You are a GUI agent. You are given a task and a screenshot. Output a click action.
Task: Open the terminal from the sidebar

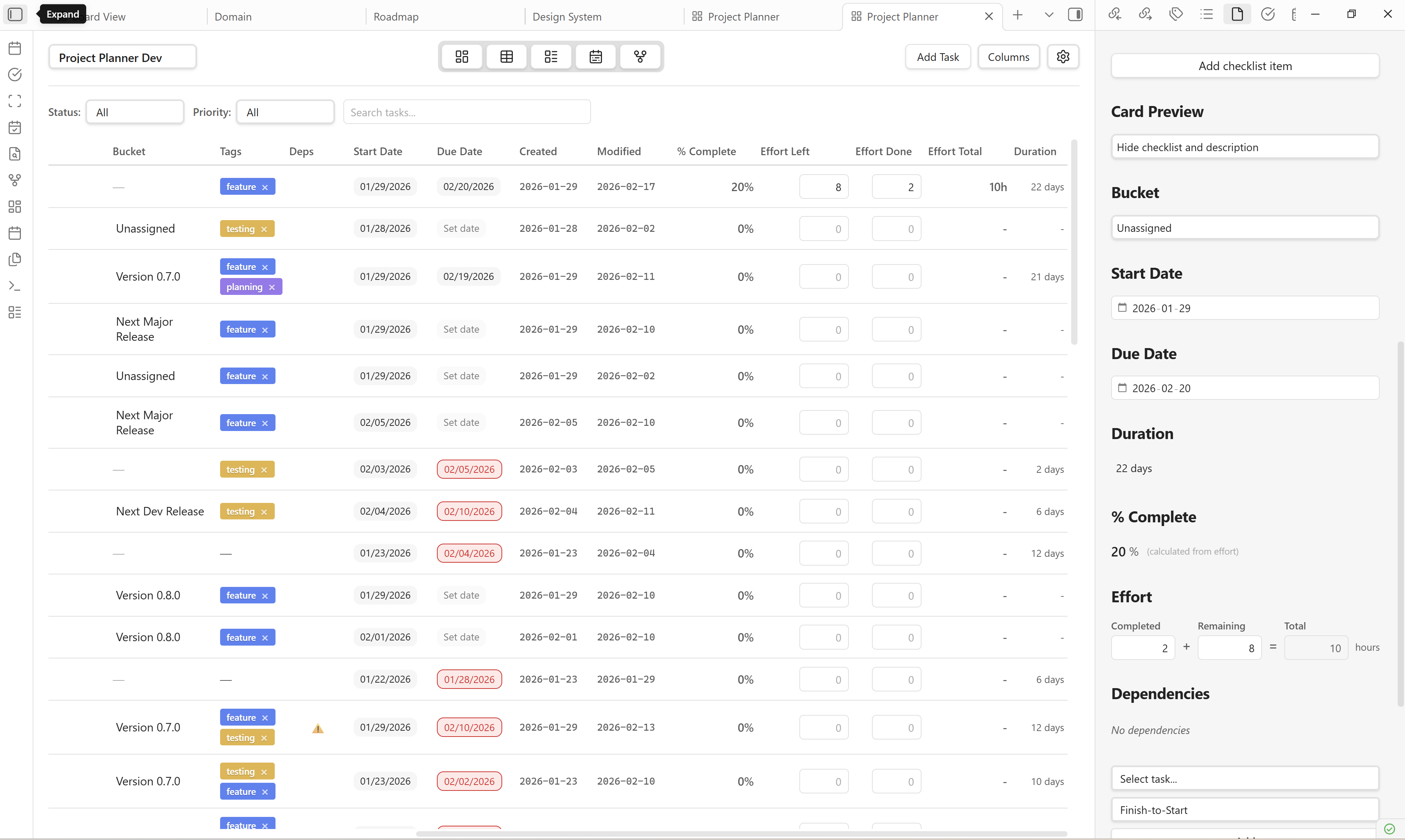click(x=15, y=286)
